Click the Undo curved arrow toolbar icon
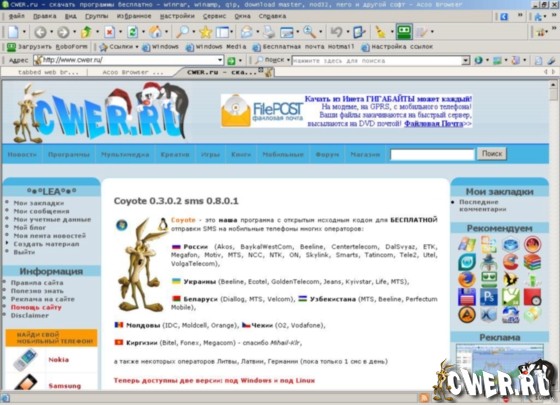The height and width of the screenshot is (405, 560). click(x=336, y=32)
